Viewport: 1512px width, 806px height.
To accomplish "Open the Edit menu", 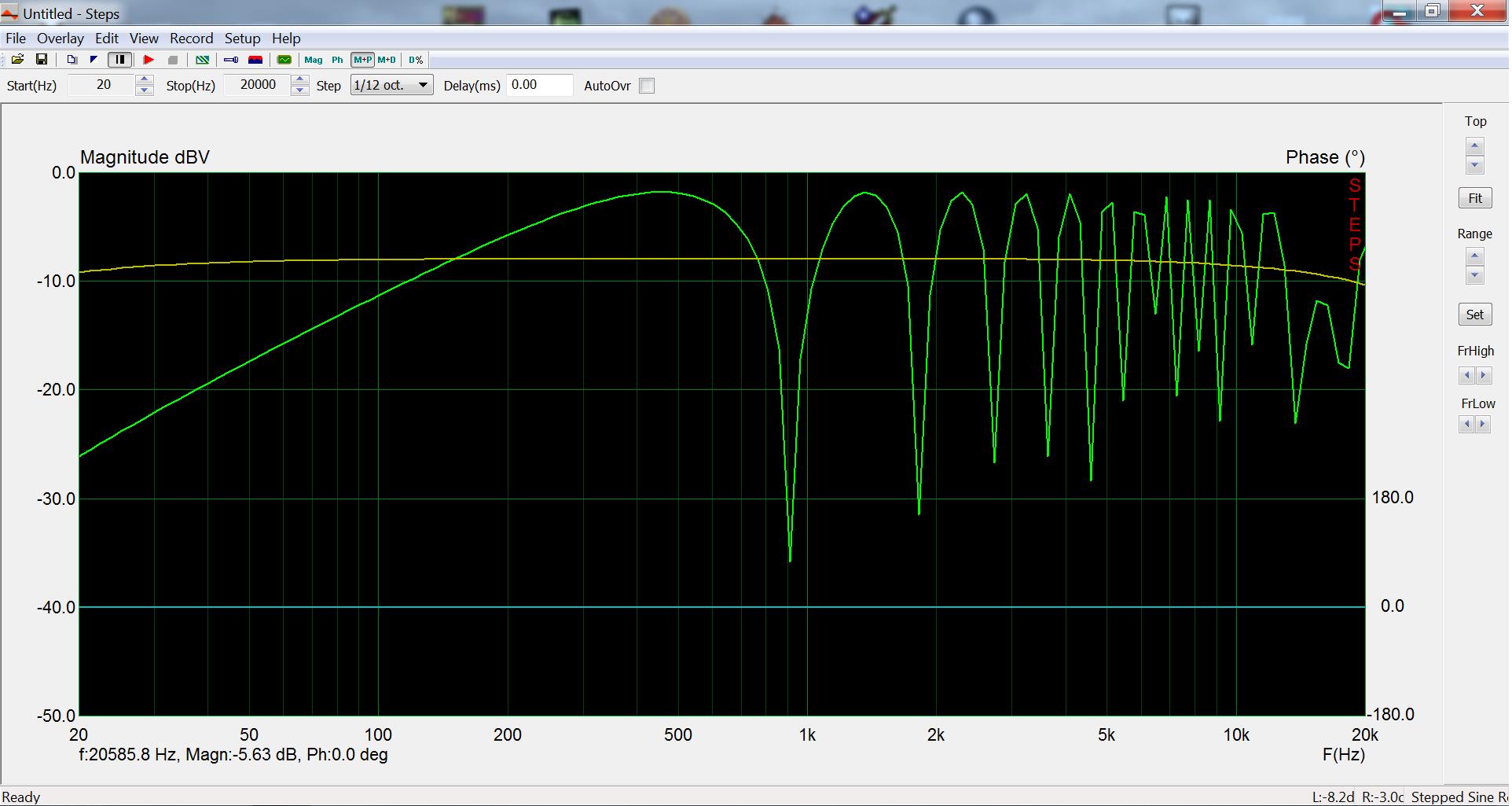I will pyautogui.click(x=107, y=39).
